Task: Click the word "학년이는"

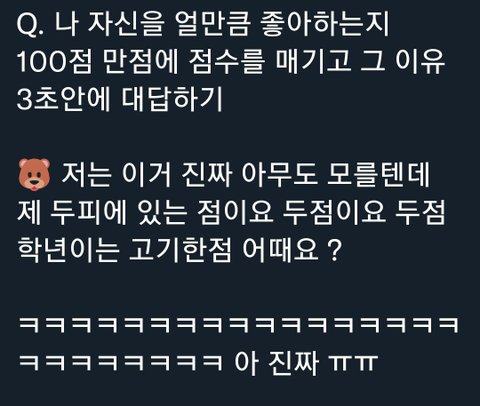Action: [68, 249]
